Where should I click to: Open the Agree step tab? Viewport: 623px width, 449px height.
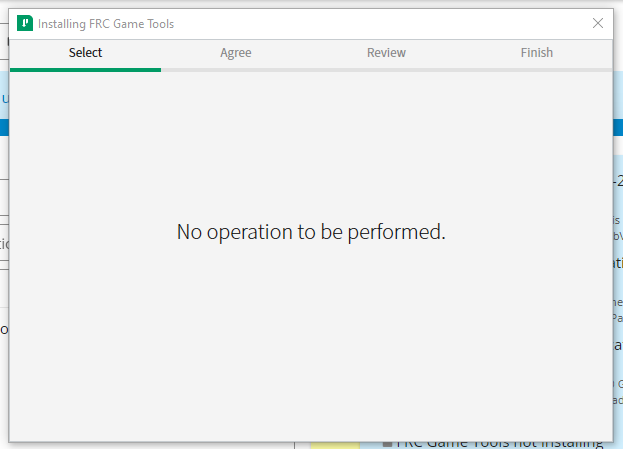coord(236,53)
